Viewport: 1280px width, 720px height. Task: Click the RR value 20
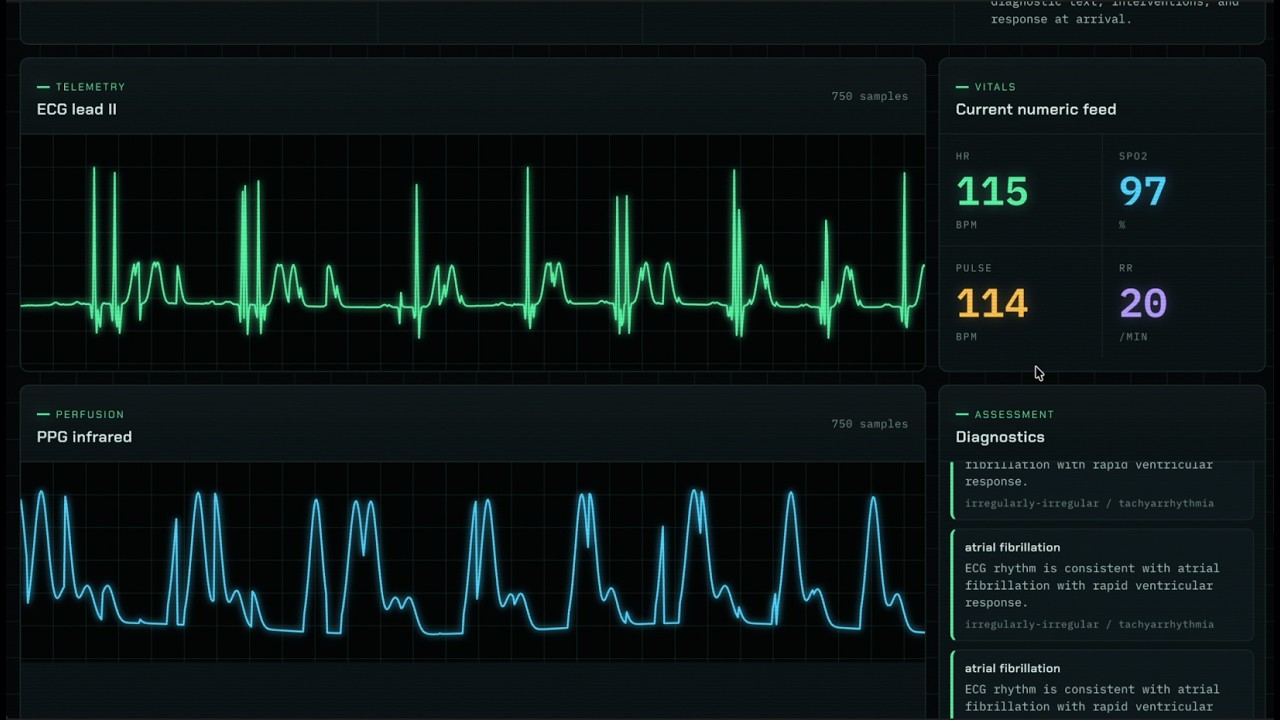tap(1143, 303)
